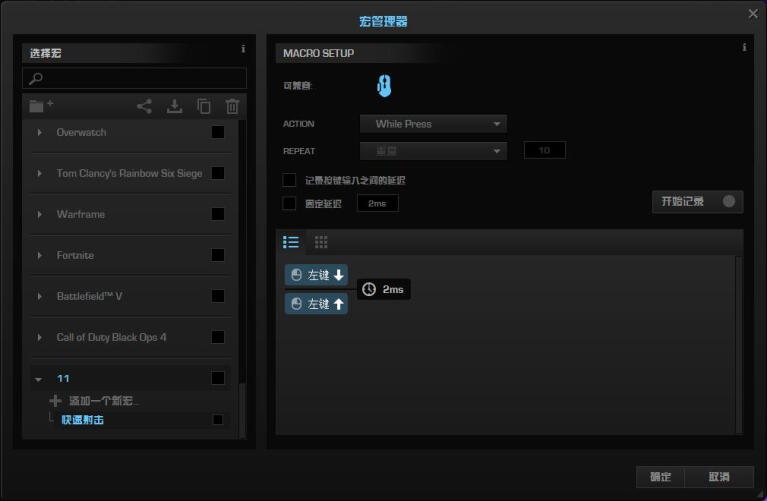Open the ACTION While Press dropdown

click(x=433, y=124)
